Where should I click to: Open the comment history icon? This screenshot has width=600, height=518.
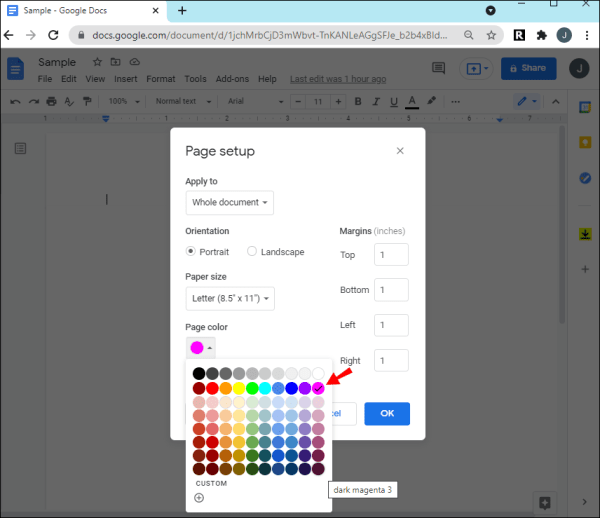pyautogui.click(x=439, y=68)
